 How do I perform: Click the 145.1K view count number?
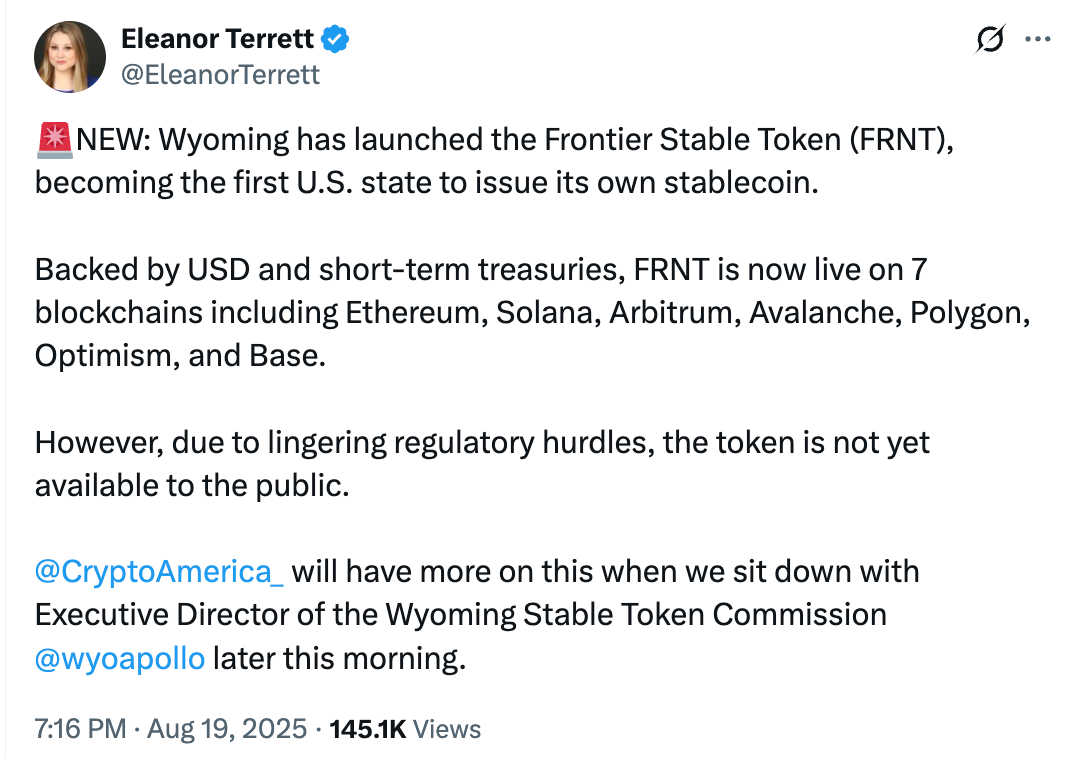click(368, 729)
